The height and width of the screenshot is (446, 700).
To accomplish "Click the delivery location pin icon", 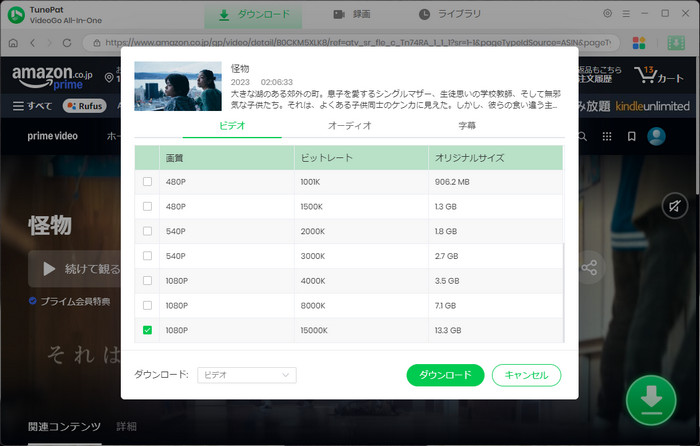I will (109, 78).
